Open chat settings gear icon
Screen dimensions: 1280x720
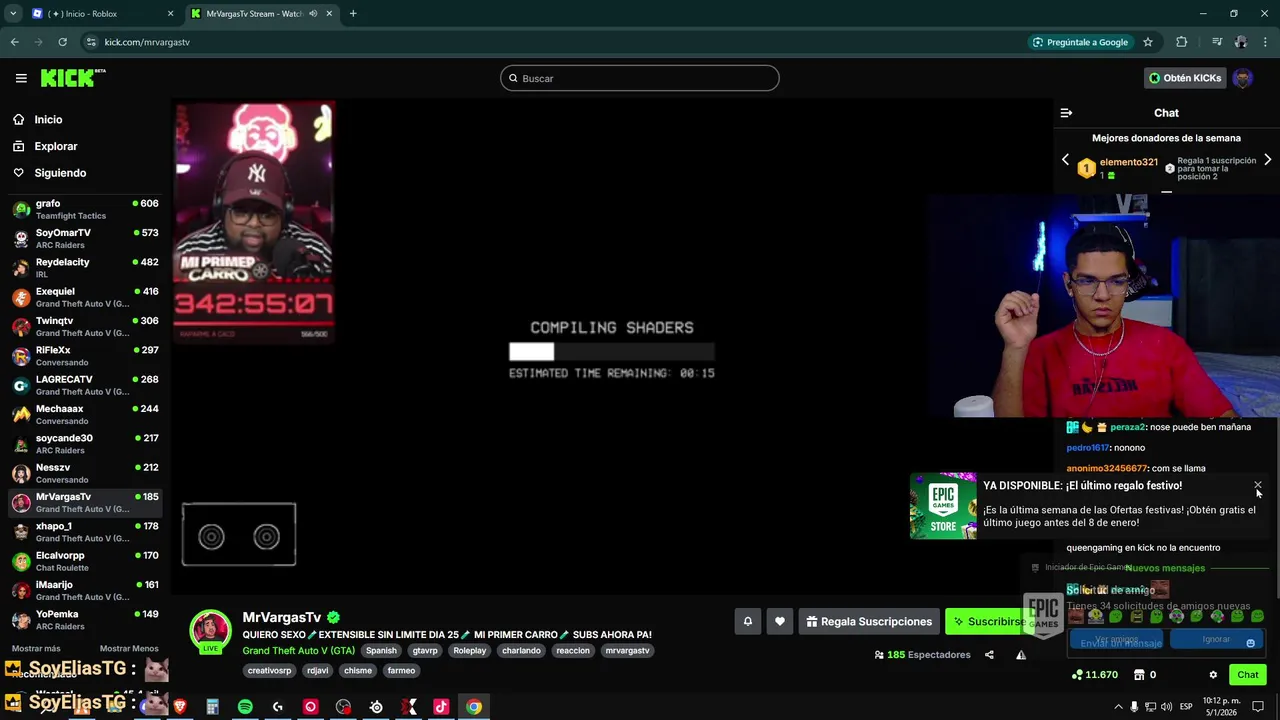1213,675
